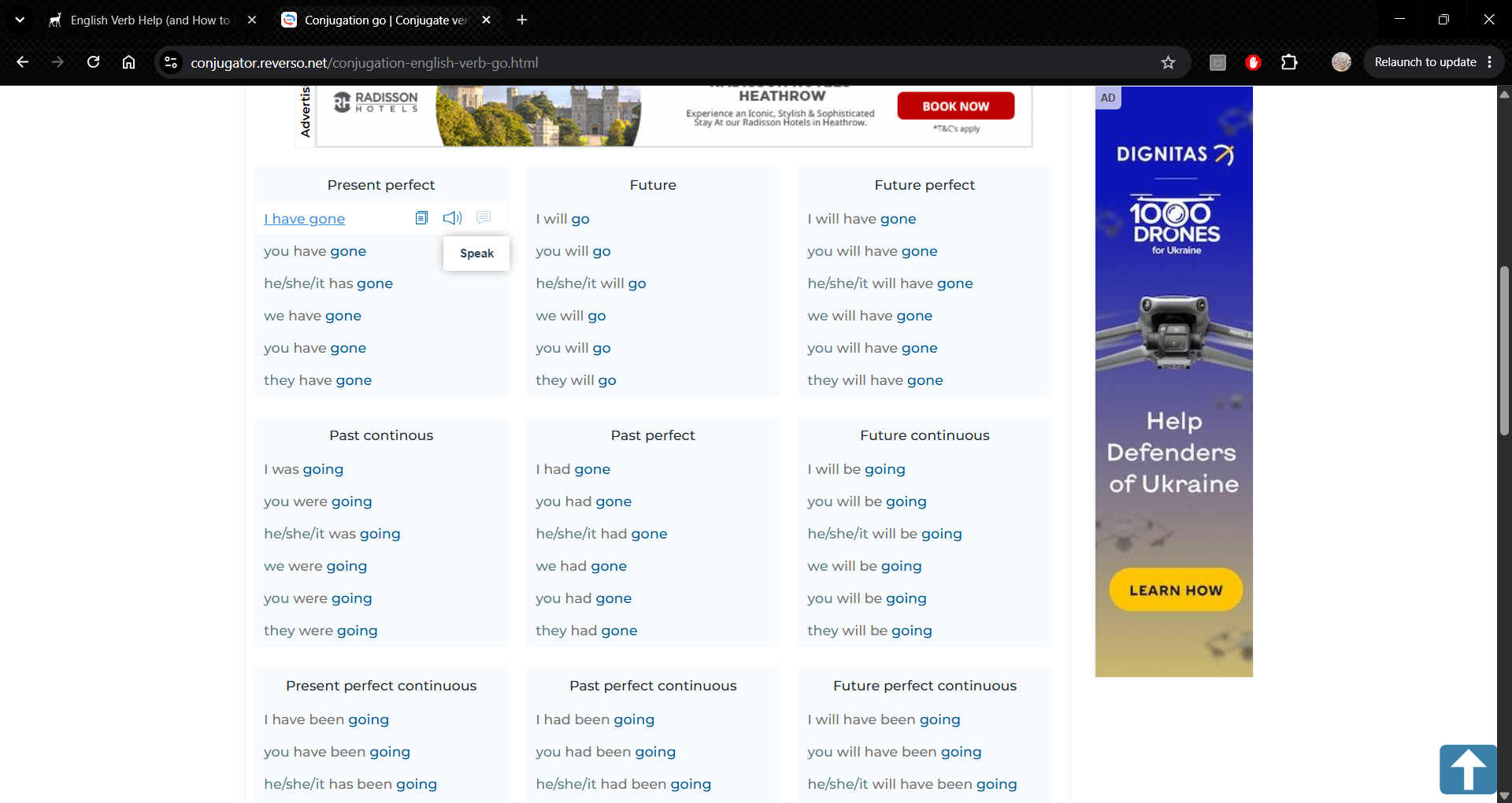Open the Chrome three-dot menu
This screenshot has width=1512, height=803.
tap(1489, 62)
